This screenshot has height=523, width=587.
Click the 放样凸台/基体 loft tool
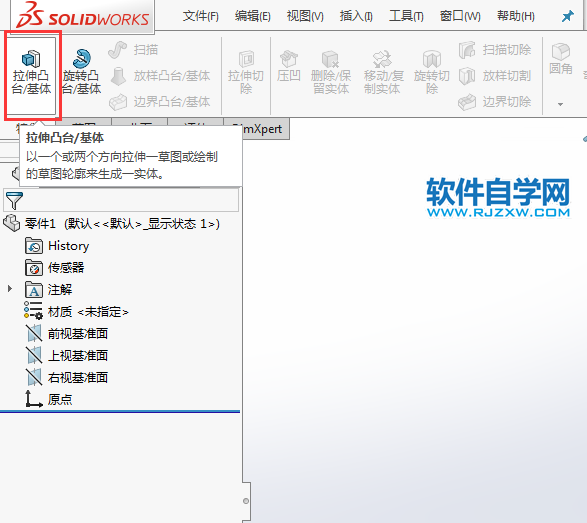(160, 76)
